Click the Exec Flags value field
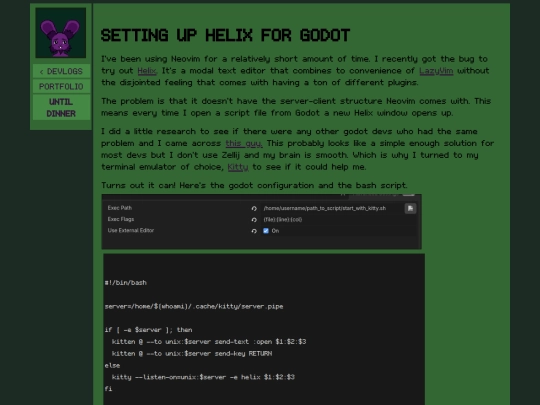This screenshot has width=540, height=405. tap(339, 220)
